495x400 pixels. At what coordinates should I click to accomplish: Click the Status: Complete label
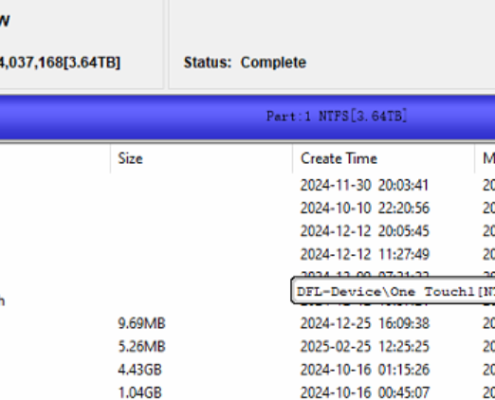click(x=245, y=63)
